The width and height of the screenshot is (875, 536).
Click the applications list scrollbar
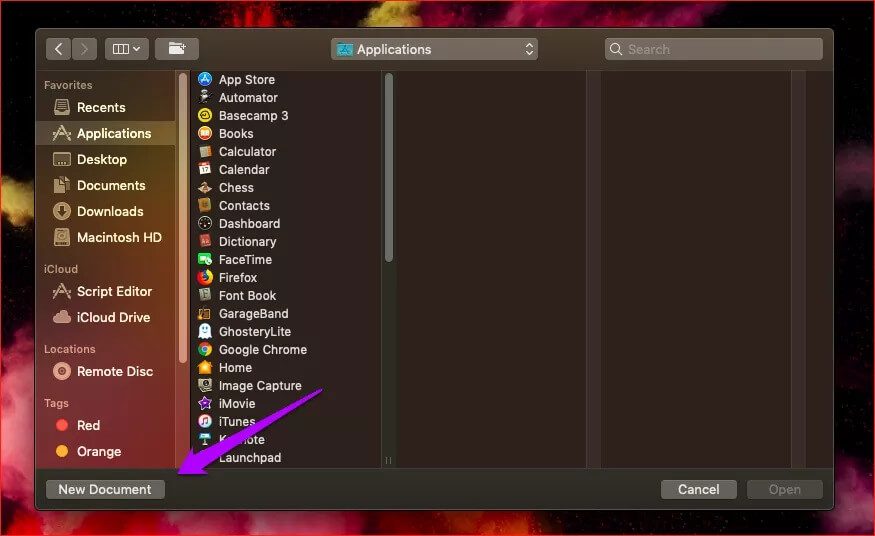pos(389,167)
